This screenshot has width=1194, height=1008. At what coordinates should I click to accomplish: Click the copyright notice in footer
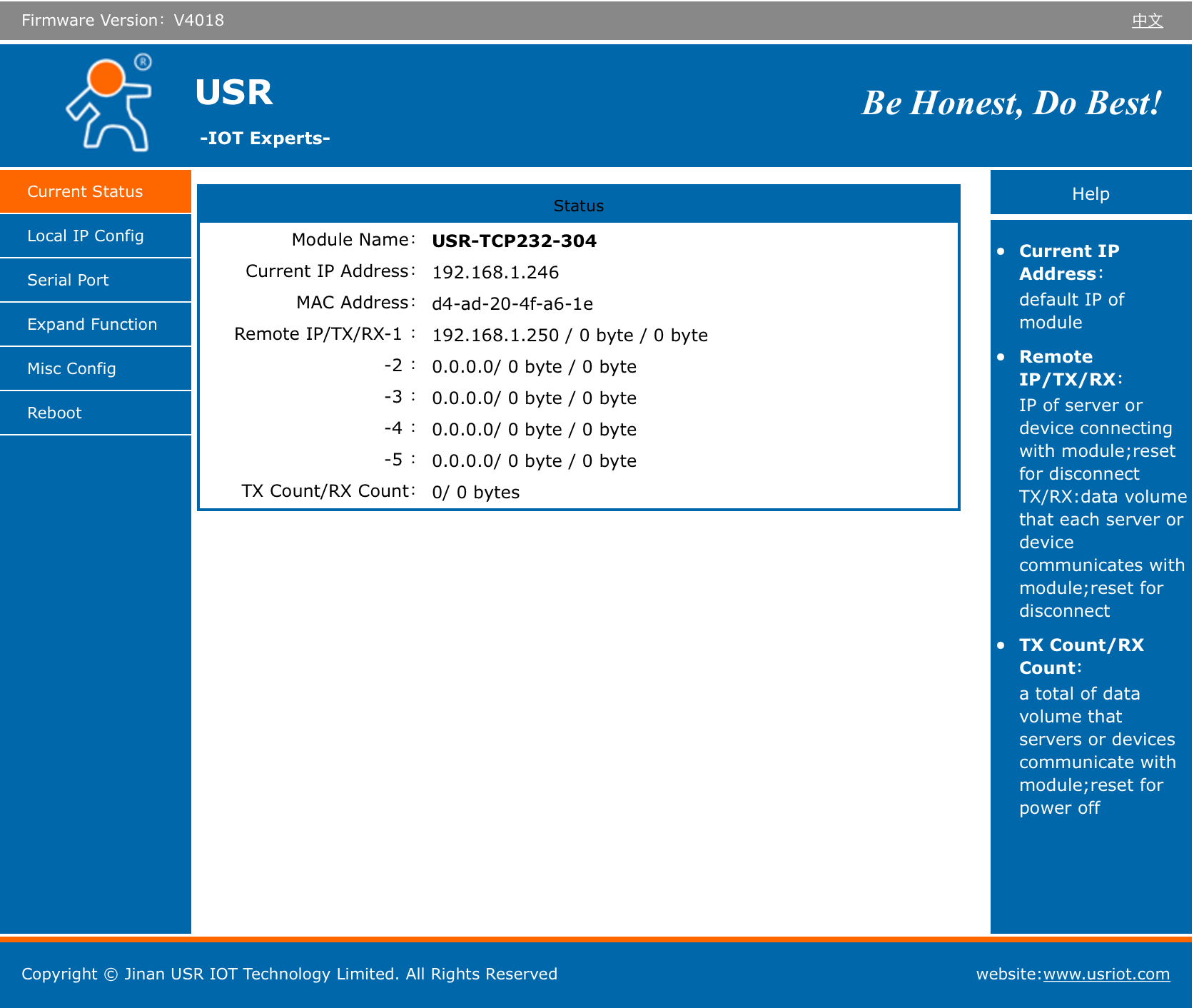point(289,974)
